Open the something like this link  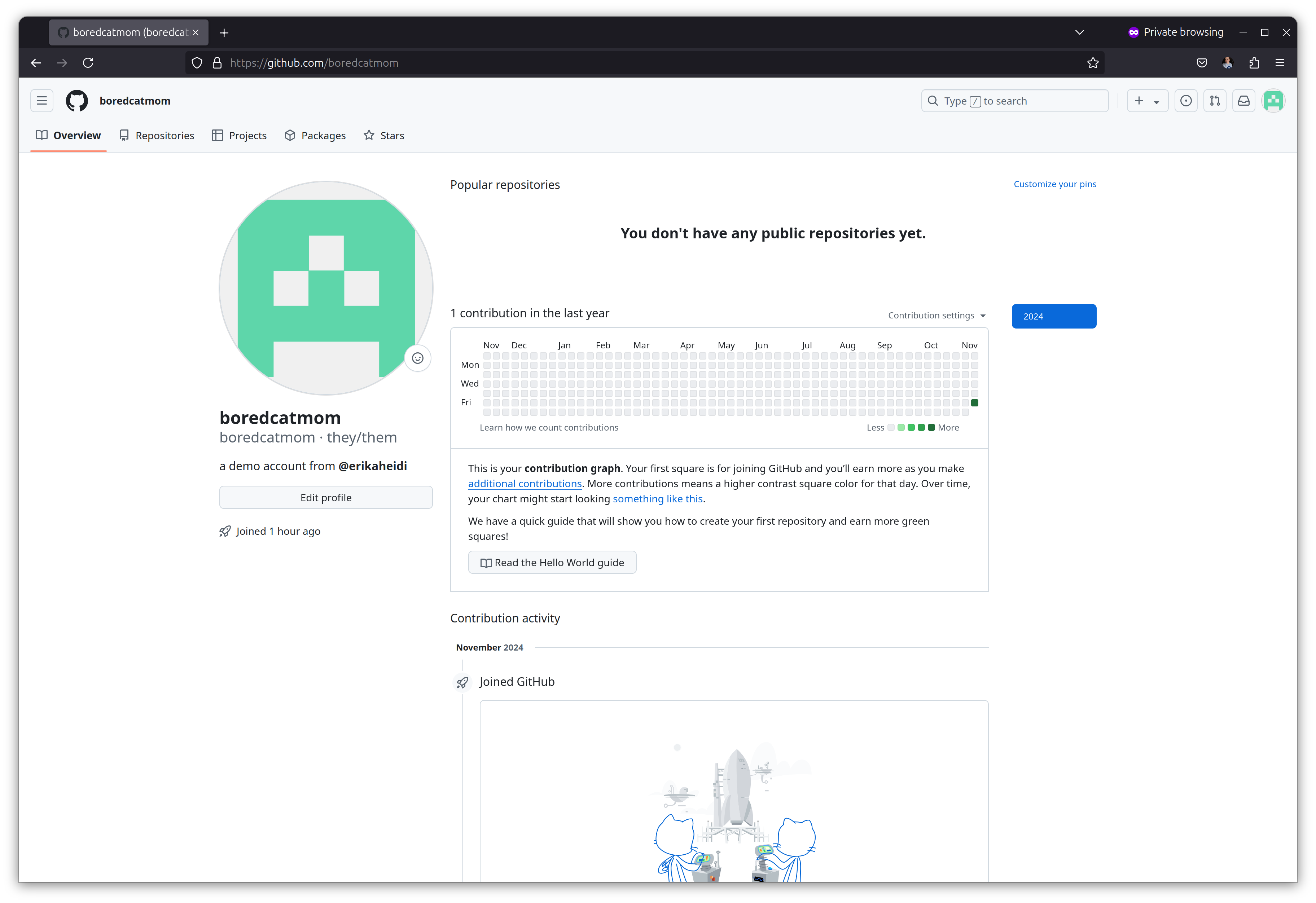(x=657, y=499)
